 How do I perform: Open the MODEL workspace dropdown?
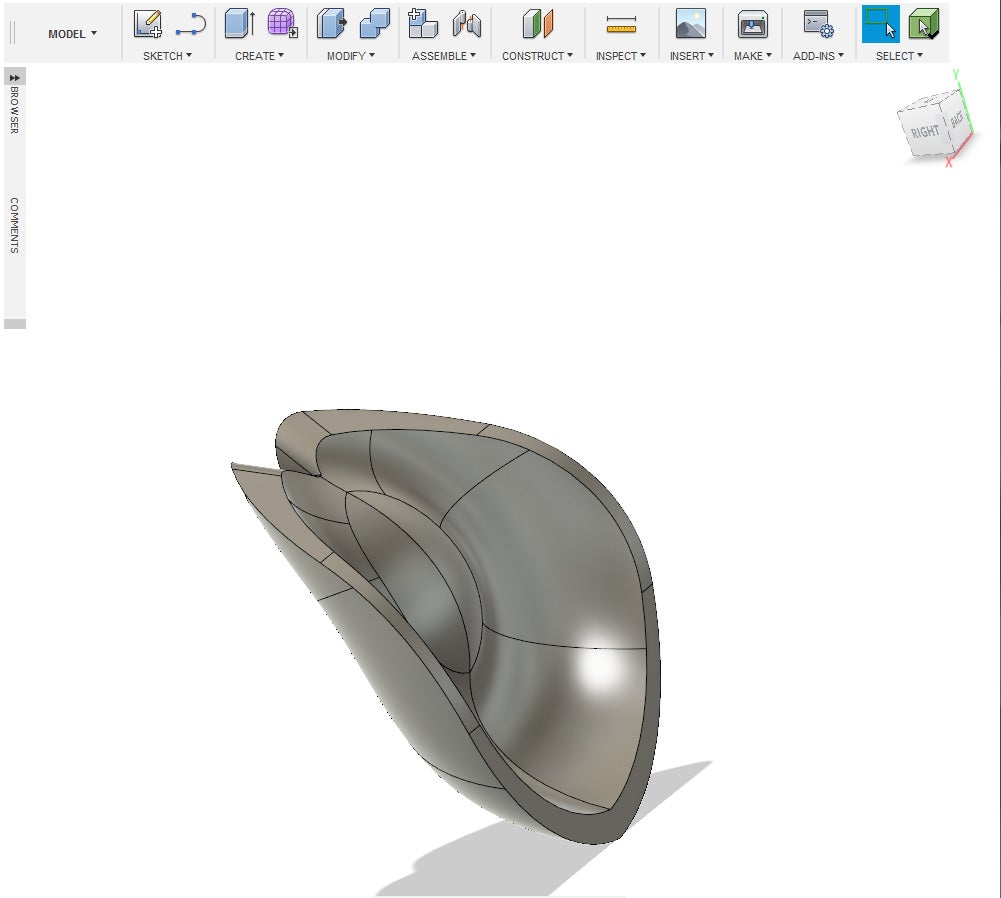(72, 34)
